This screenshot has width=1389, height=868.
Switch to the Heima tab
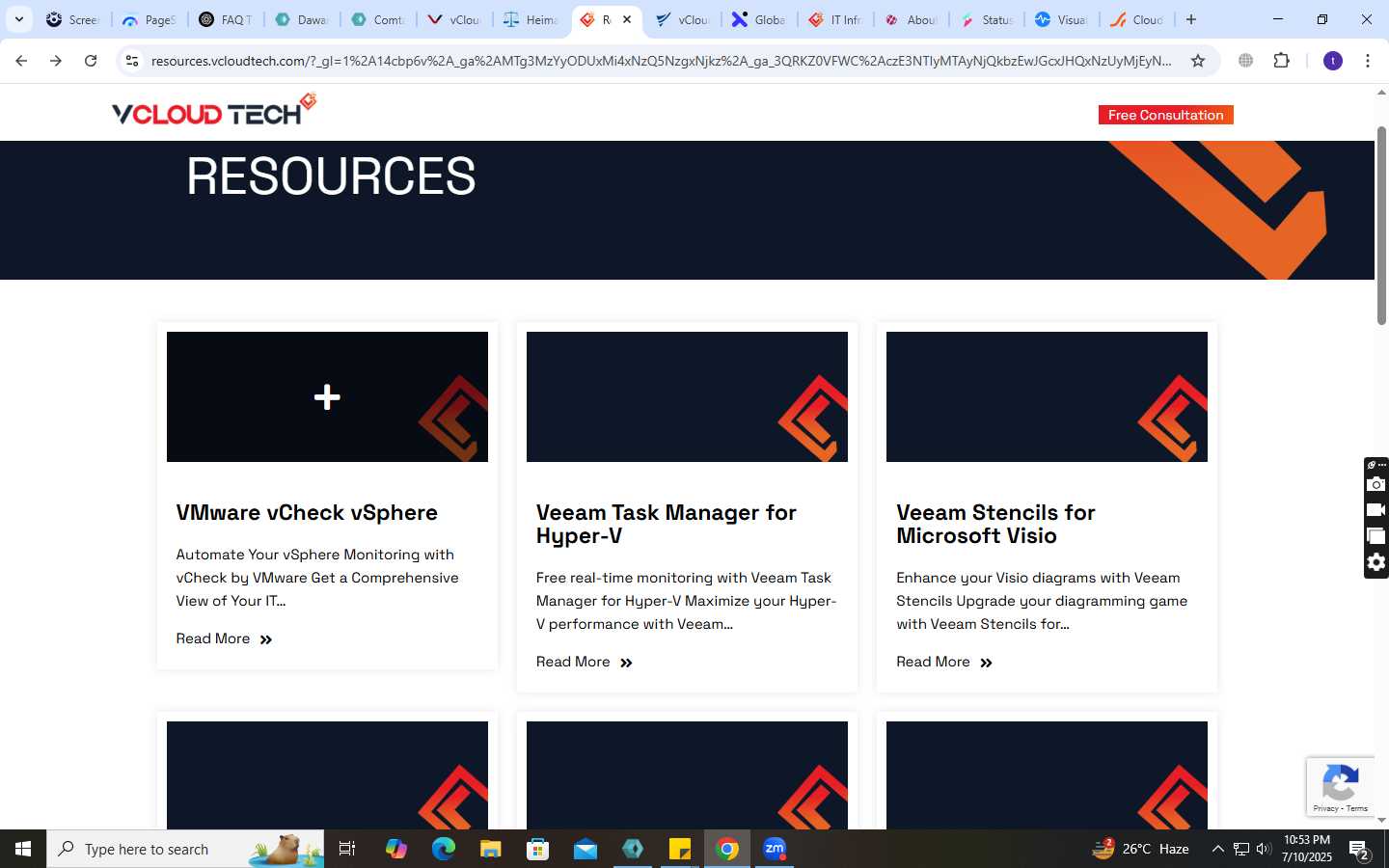531,19
